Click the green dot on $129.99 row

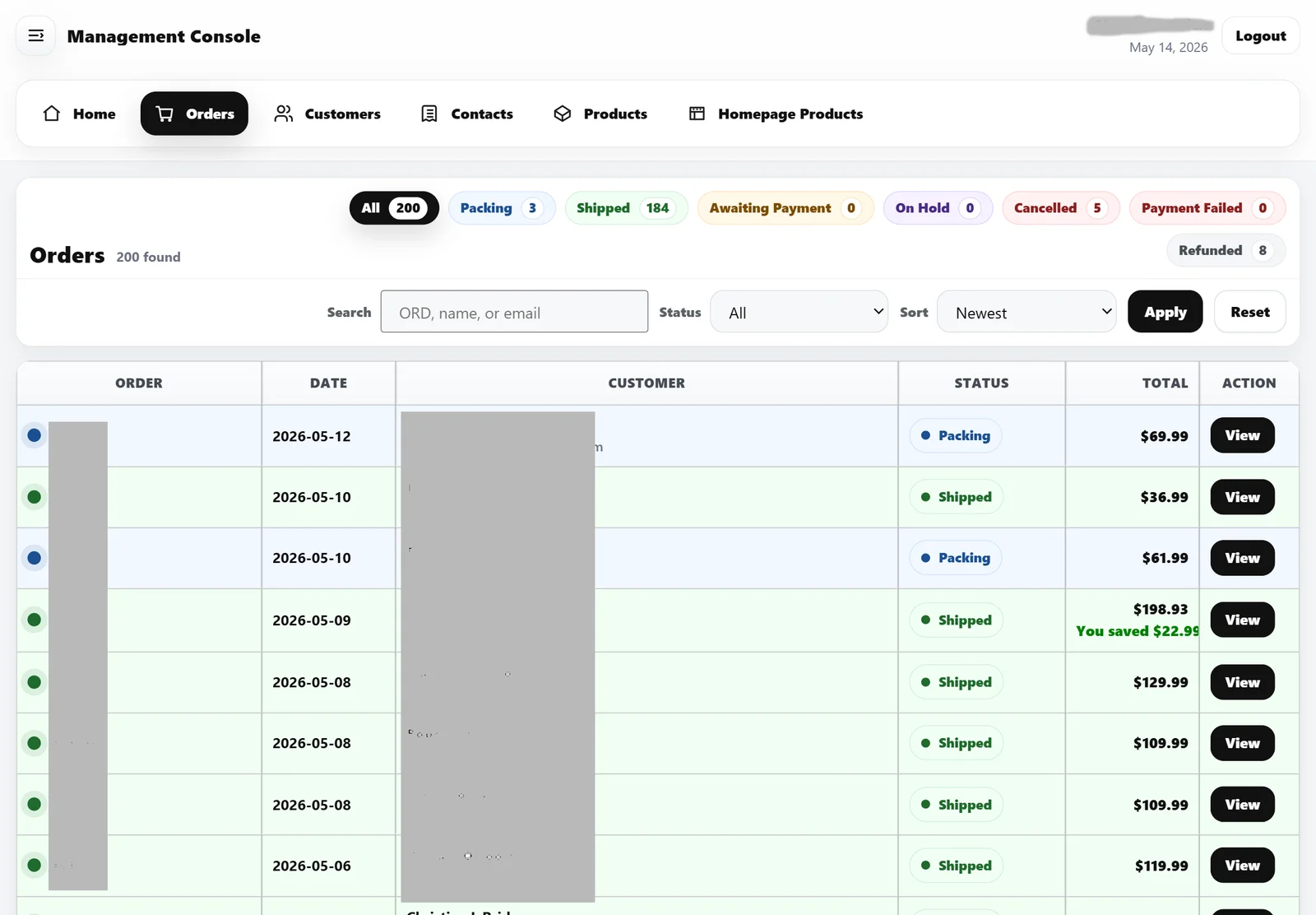[34, 682]
